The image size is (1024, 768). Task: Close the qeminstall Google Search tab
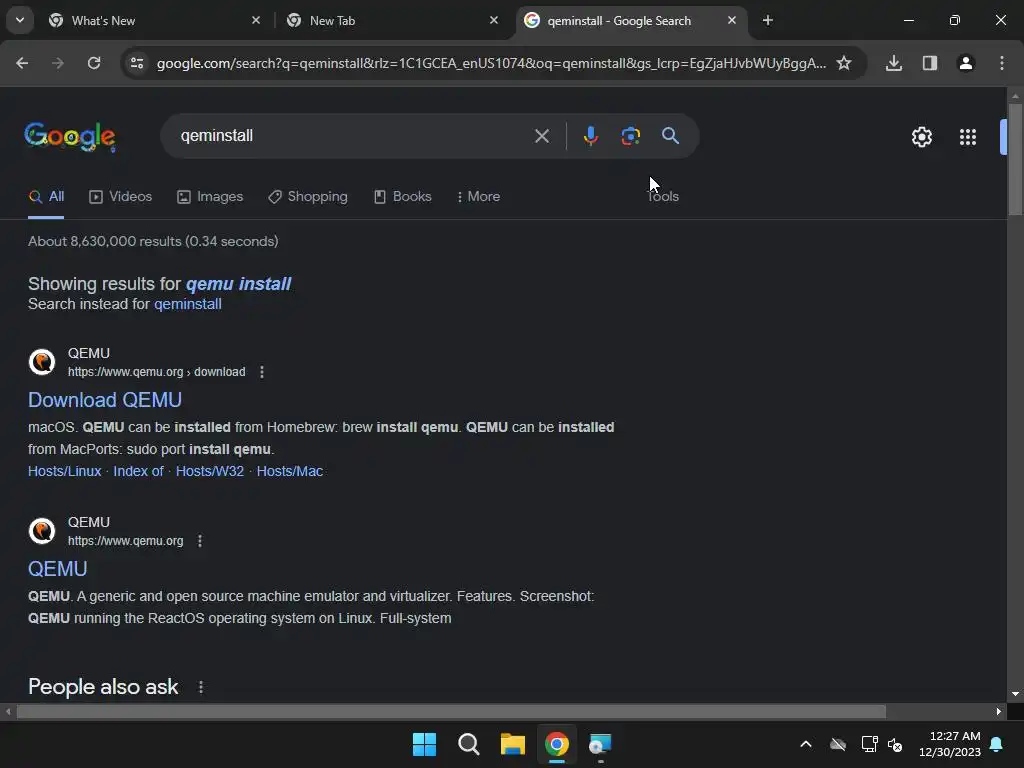731,20
